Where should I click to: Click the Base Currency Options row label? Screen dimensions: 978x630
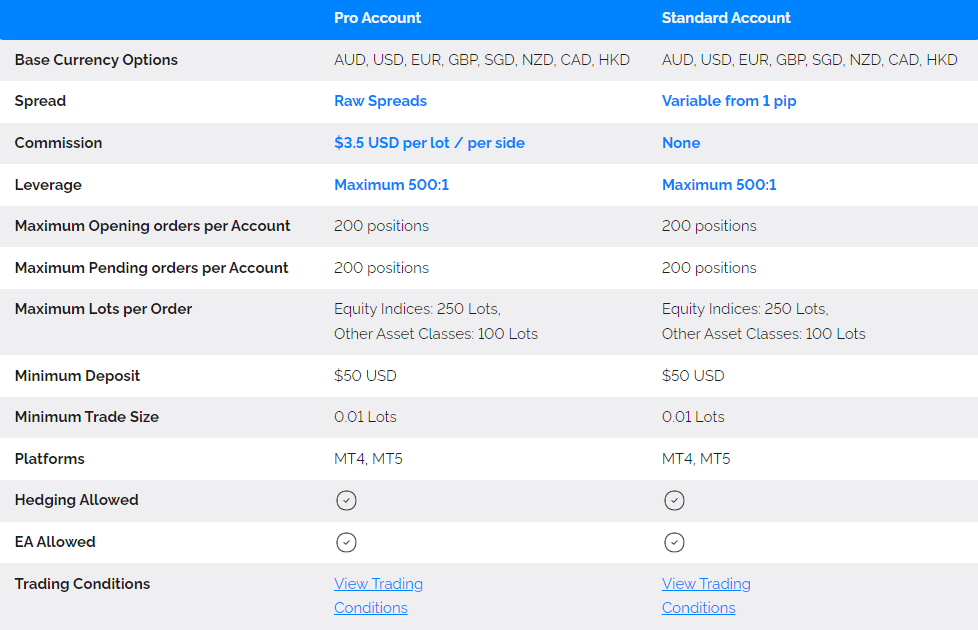coord(96,60)
